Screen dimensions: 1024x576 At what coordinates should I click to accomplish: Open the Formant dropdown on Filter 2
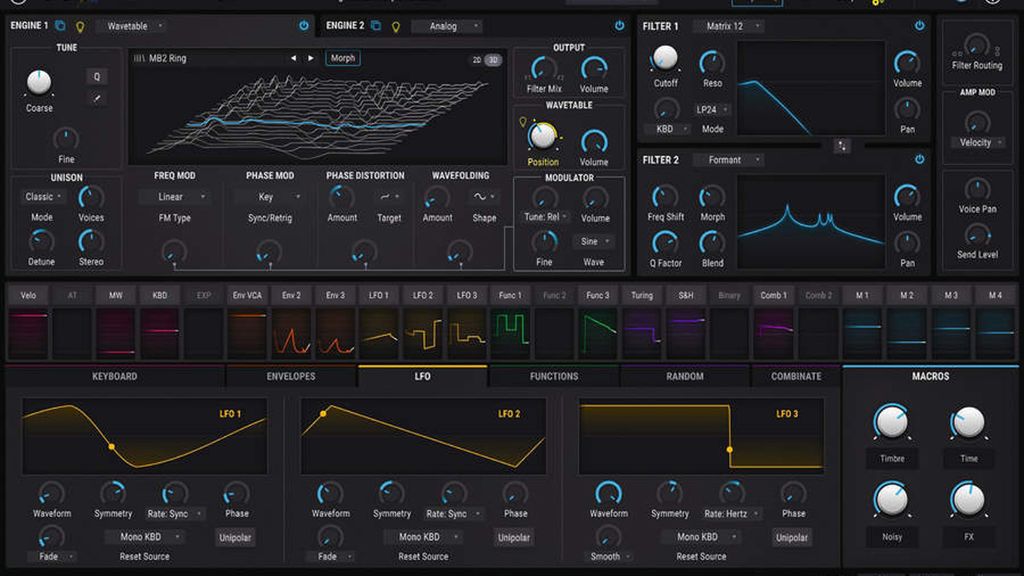coord(729,160)
